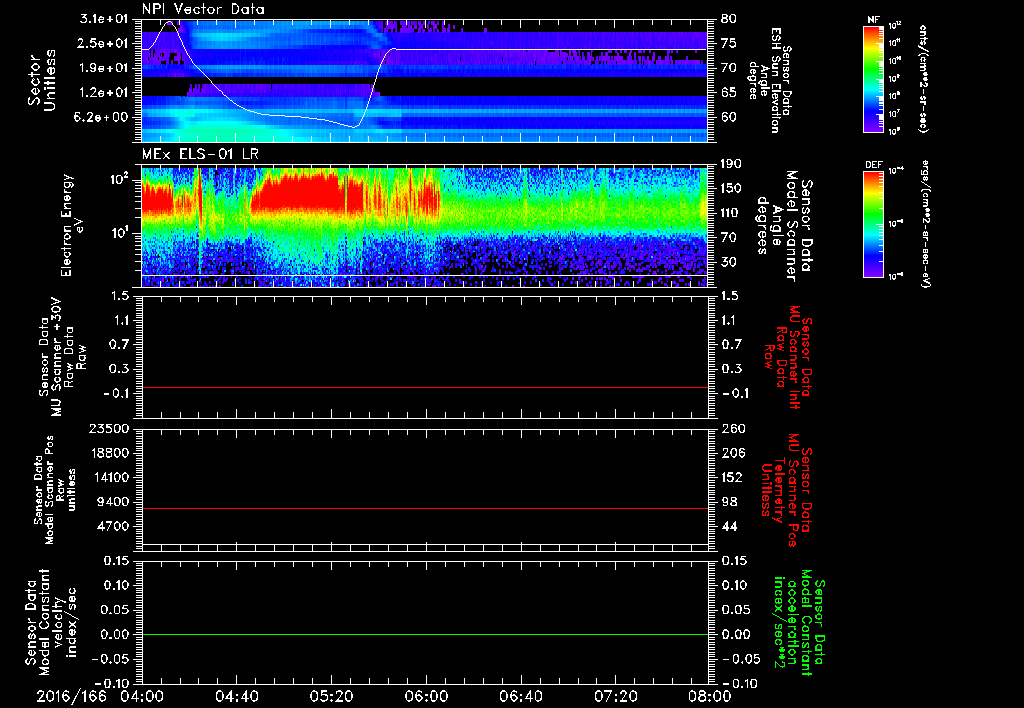Click the red 'MU Scanner Int Raw Data' label

(788, 357)
